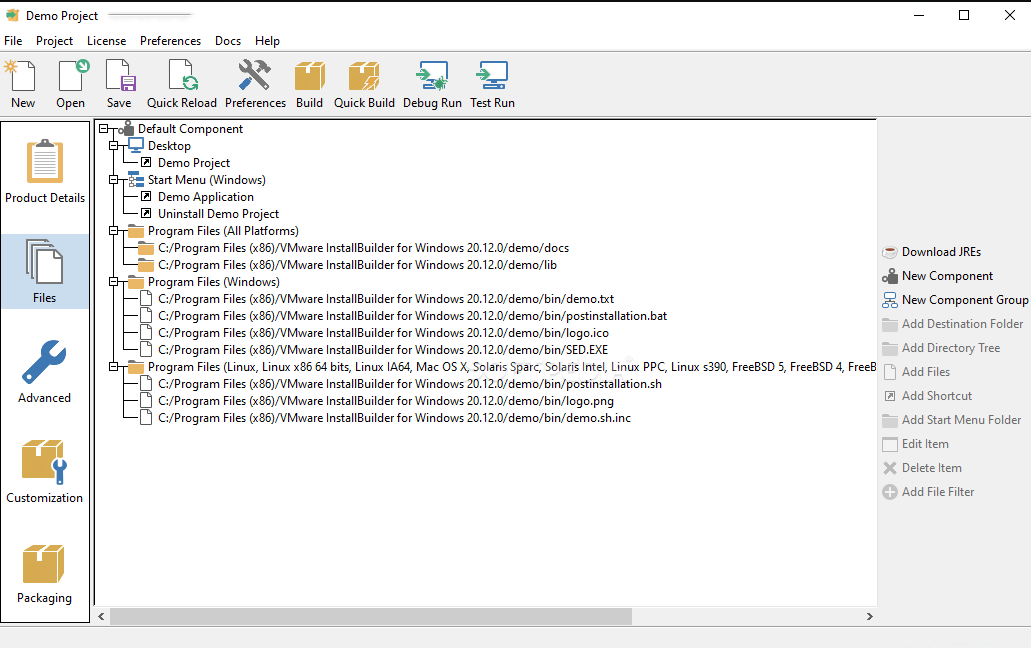This screenshot has height=648, width=1031.
Task: Select Uninstall Demo Project shortcut
Action: pos(218,214)
